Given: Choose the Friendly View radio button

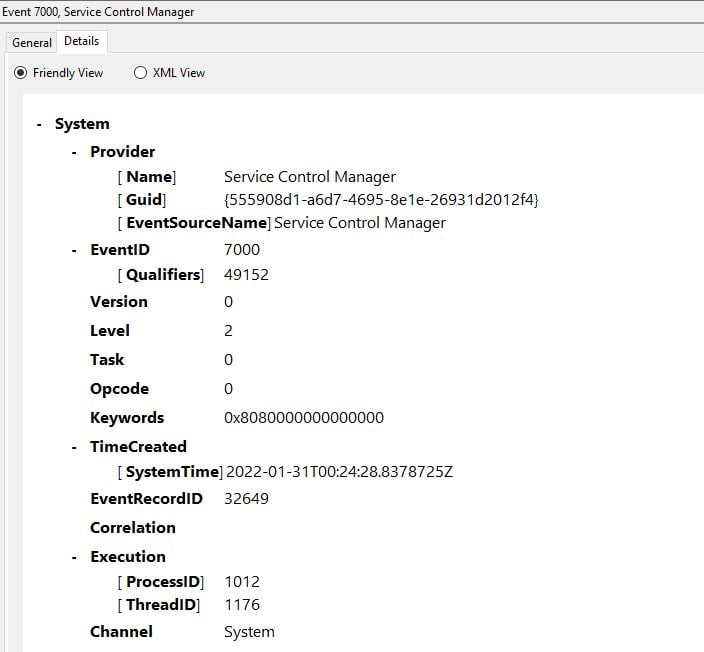Looking at the screenshot, I should click(20, 73).
